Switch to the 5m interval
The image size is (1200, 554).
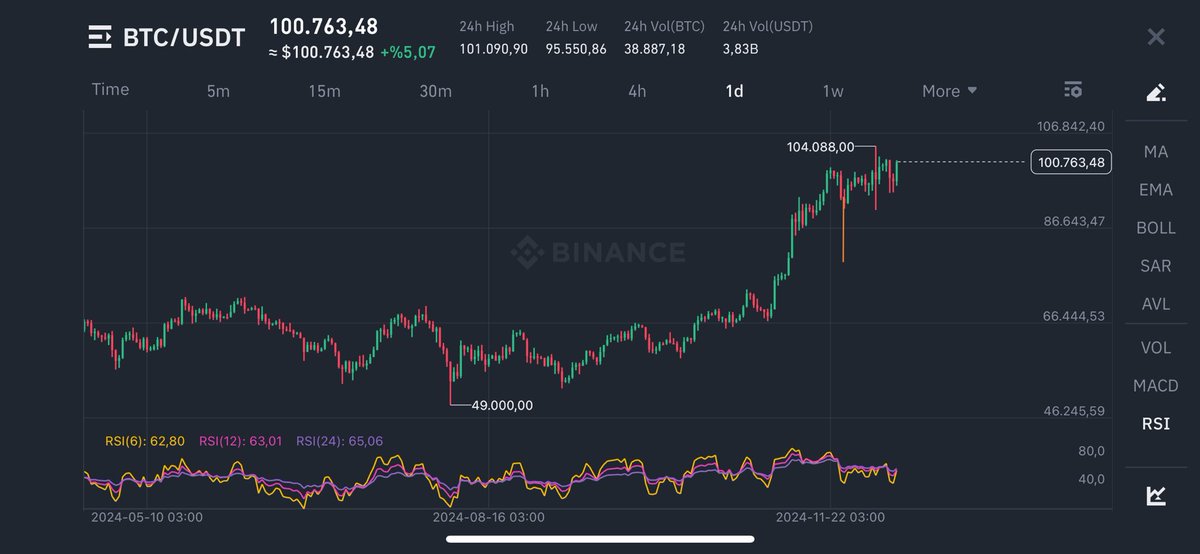(218, 91)
